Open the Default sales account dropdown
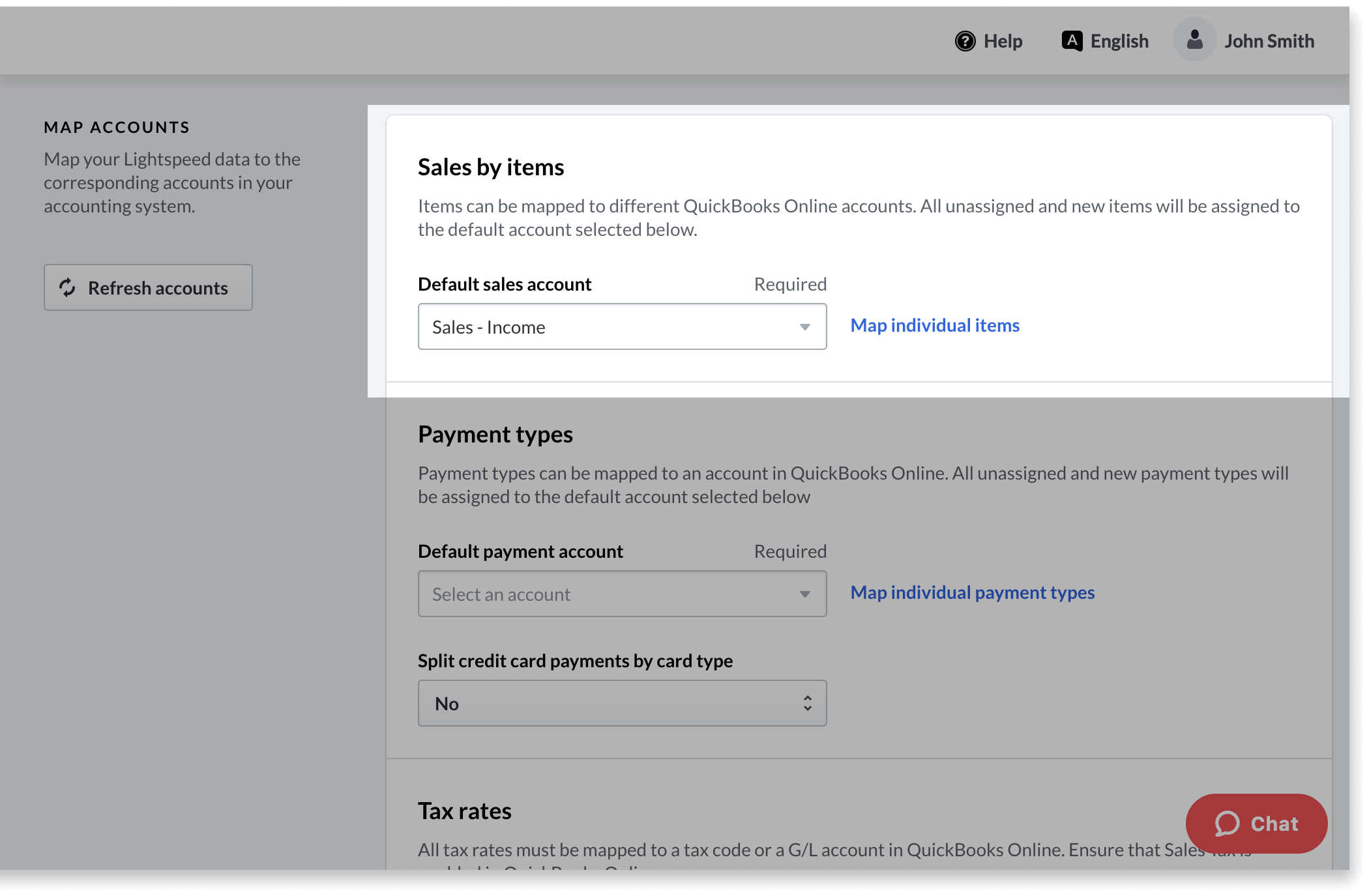The height and width of the screenshot is (896, 1369). click(x=622, y=326)
